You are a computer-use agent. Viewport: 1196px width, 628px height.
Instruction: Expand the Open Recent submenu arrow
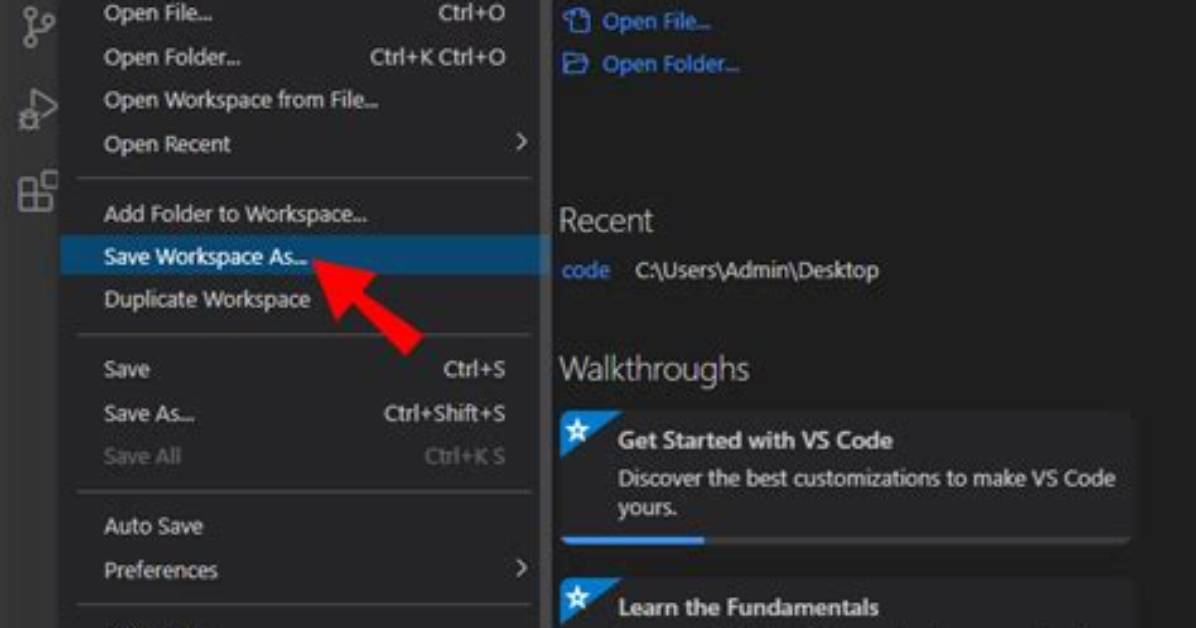[521, 142]
